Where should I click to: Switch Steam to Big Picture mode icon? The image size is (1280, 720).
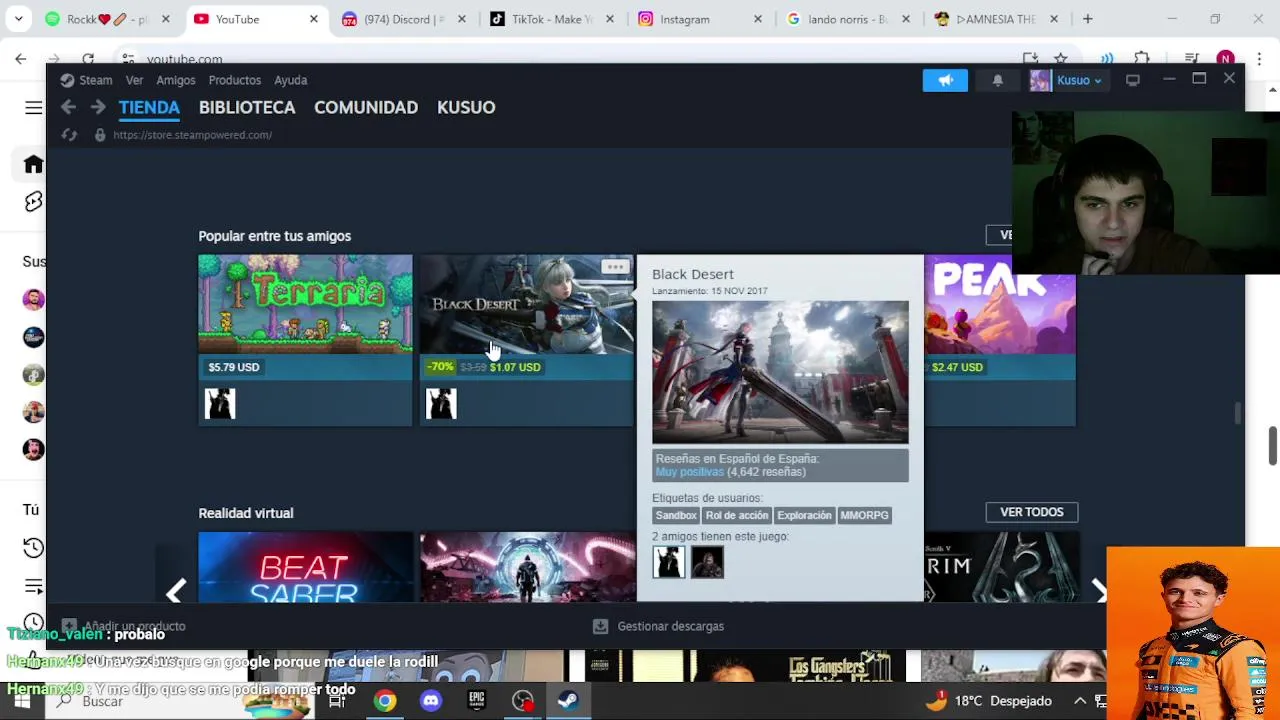(x=1132, y=80)
